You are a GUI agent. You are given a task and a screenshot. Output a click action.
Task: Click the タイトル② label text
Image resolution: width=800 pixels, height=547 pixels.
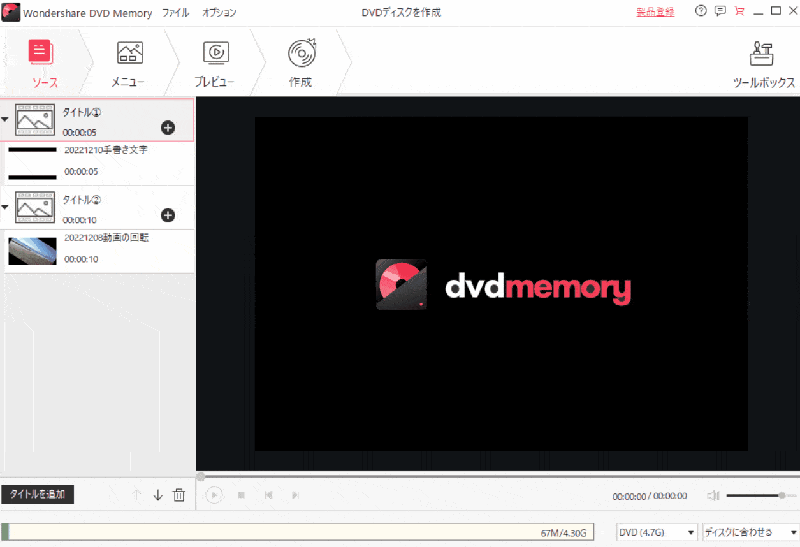click(82, 200)
